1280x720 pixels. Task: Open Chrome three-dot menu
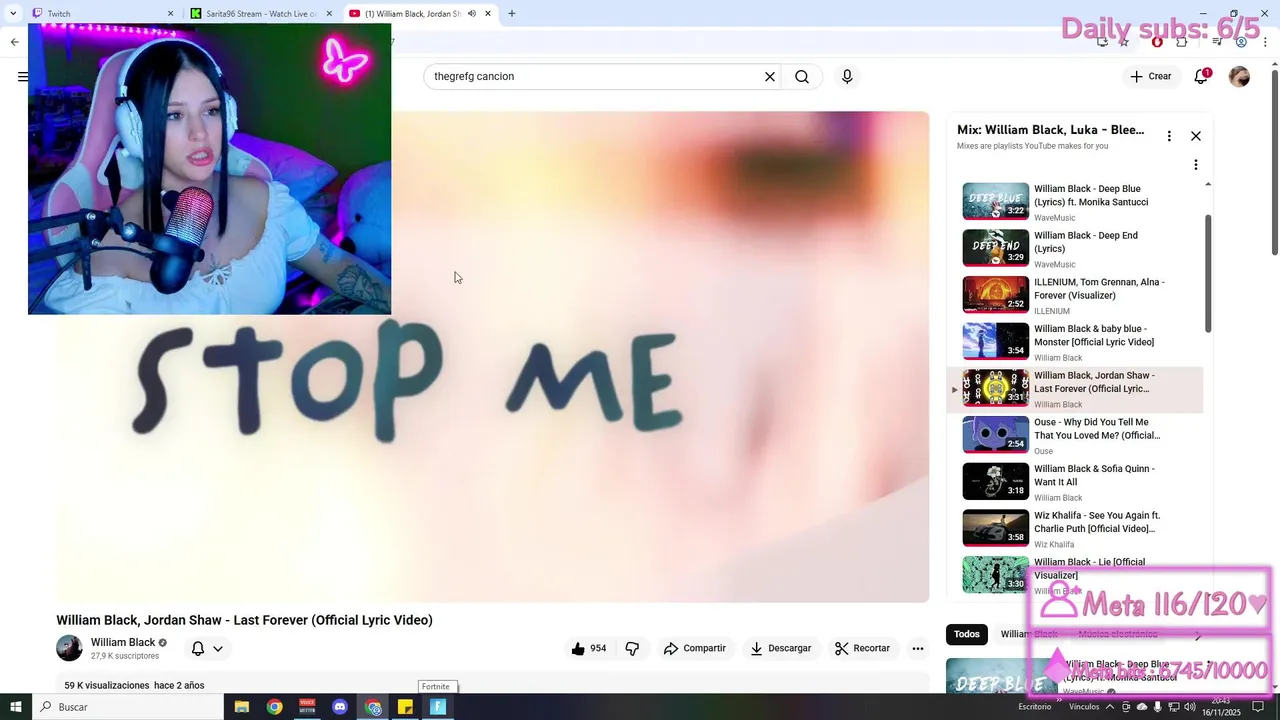(1265, 42)
